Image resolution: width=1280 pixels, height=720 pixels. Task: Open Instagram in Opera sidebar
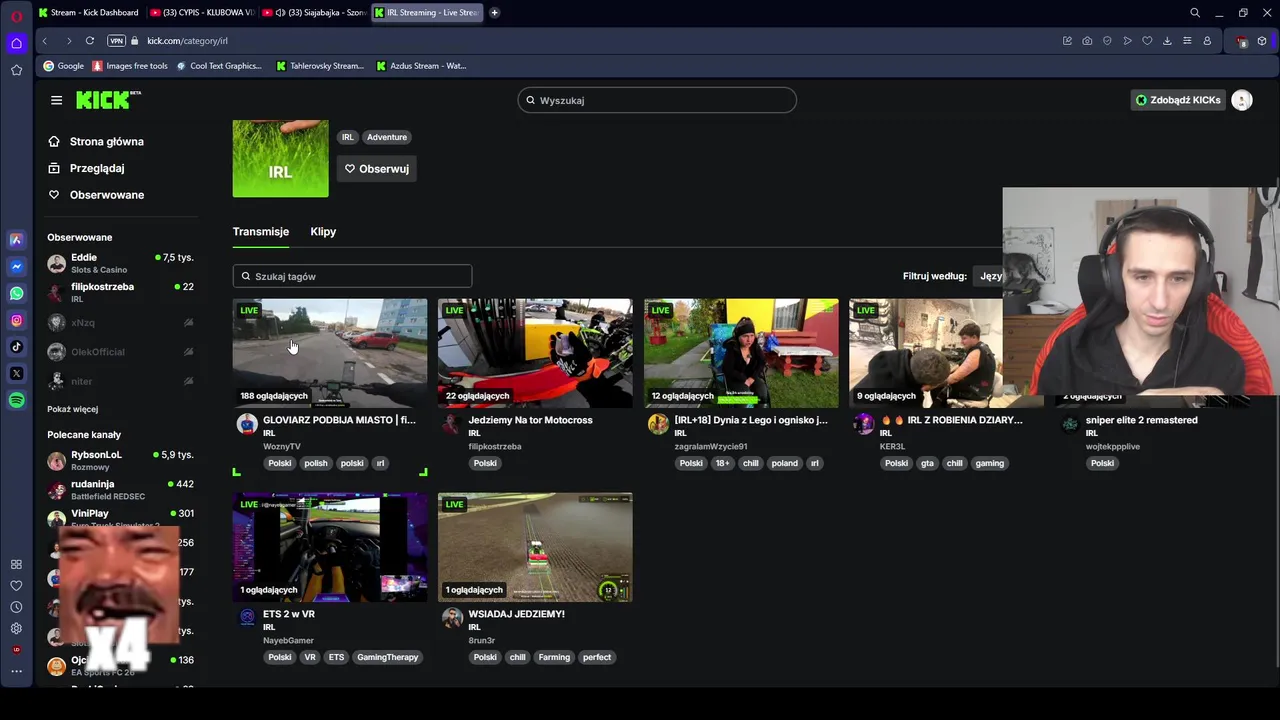click(16, 321)
